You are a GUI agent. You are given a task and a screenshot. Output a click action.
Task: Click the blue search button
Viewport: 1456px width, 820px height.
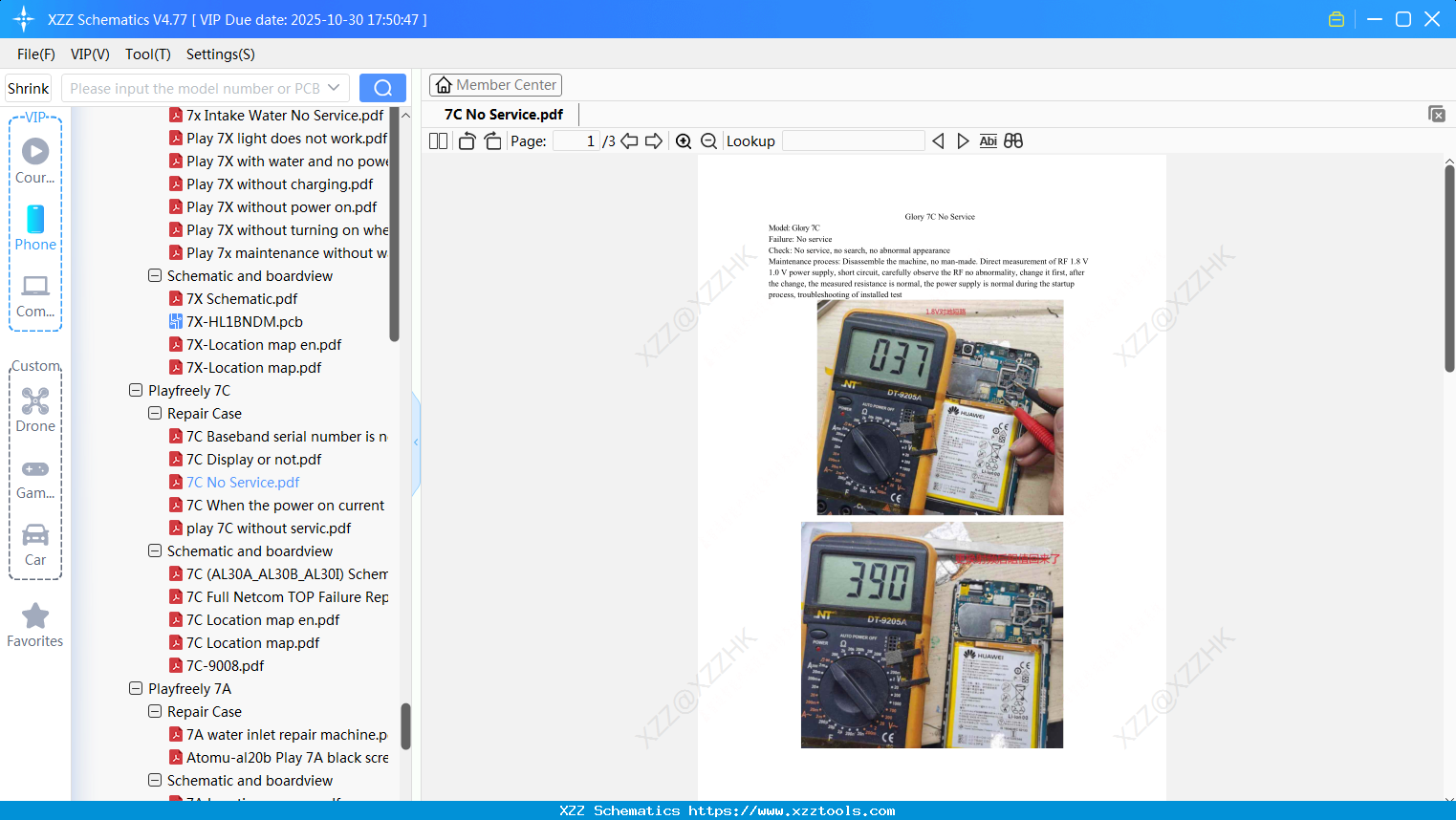point(382,88)
